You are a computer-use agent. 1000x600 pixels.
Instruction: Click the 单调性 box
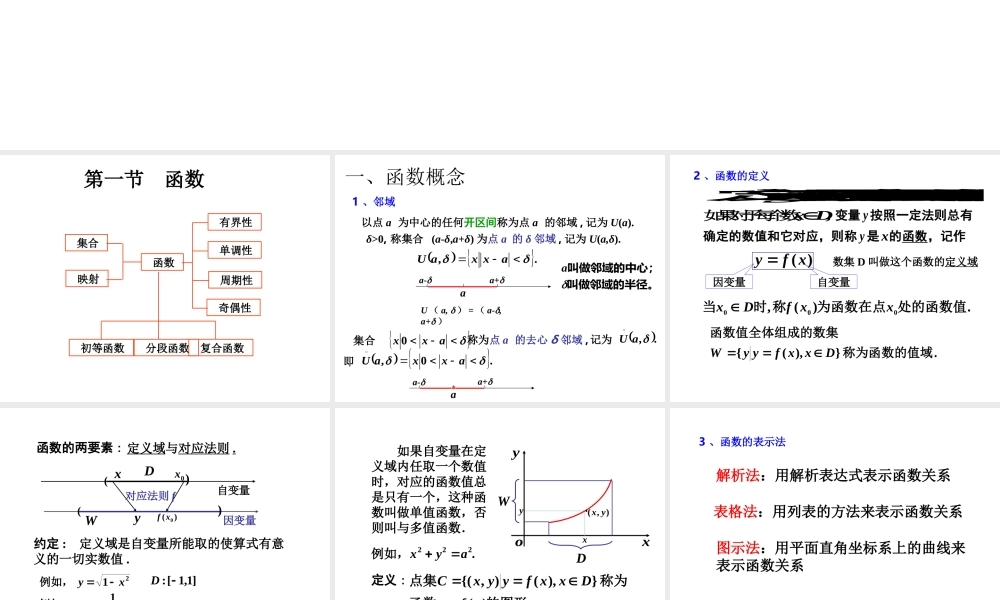pyautogui.click(x=235, y=250)
